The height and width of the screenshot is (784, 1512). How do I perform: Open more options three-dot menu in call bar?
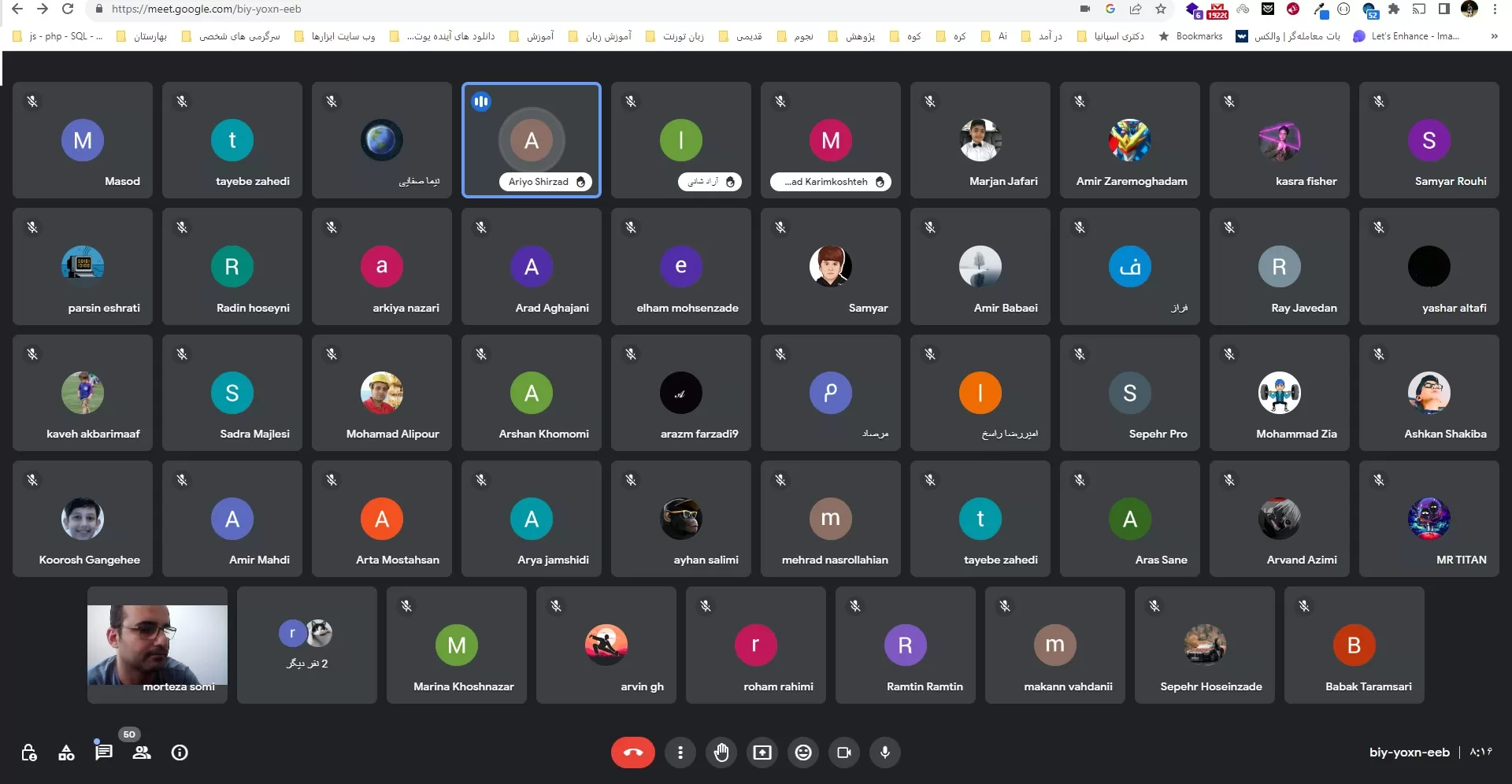(x=680, y=753)
